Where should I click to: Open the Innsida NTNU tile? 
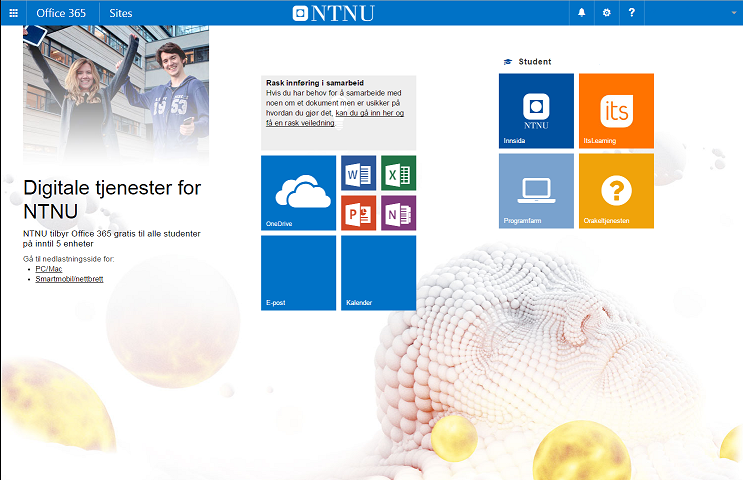point(536,111)
